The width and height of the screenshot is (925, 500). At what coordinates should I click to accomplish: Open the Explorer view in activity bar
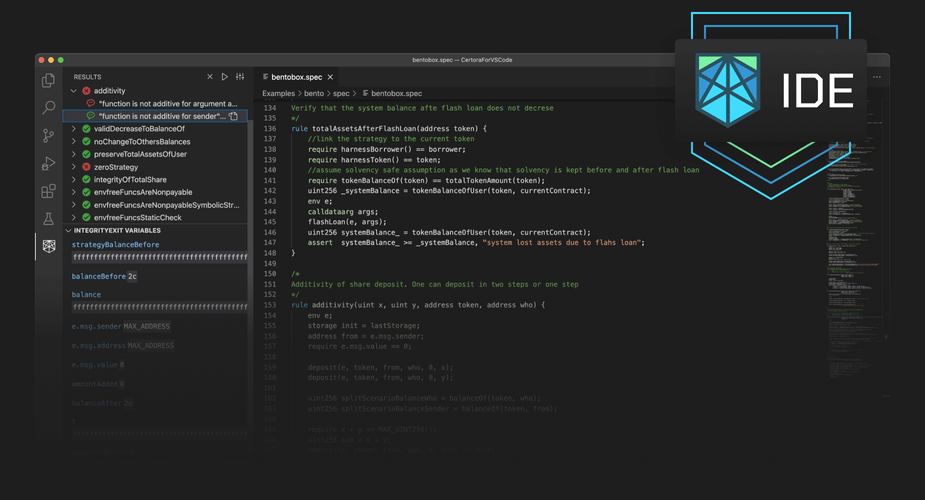pos(48,80)
